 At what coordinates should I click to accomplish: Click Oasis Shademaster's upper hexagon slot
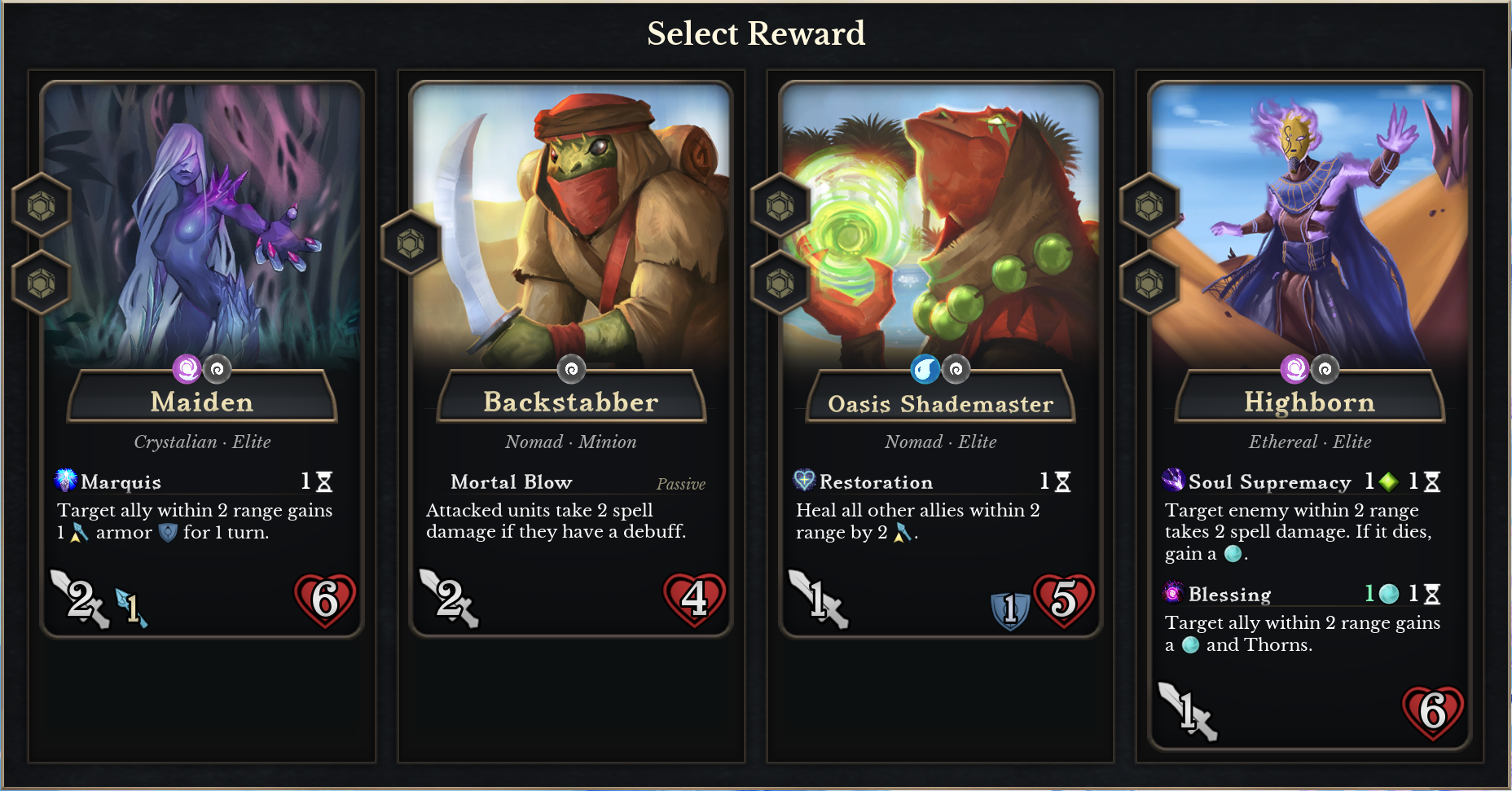pos(780,206)
